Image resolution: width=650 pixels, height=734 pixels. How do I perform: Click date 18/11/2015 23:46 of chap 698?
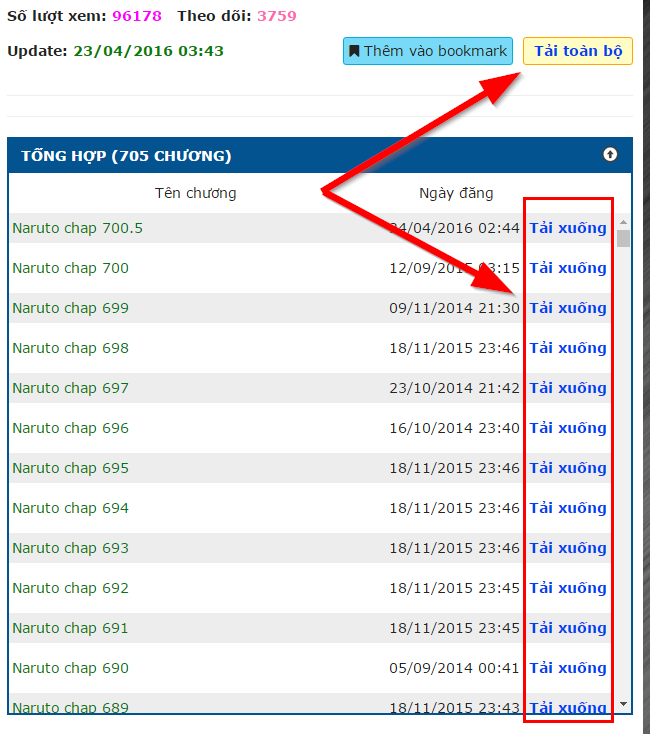[x=454, y=348]
